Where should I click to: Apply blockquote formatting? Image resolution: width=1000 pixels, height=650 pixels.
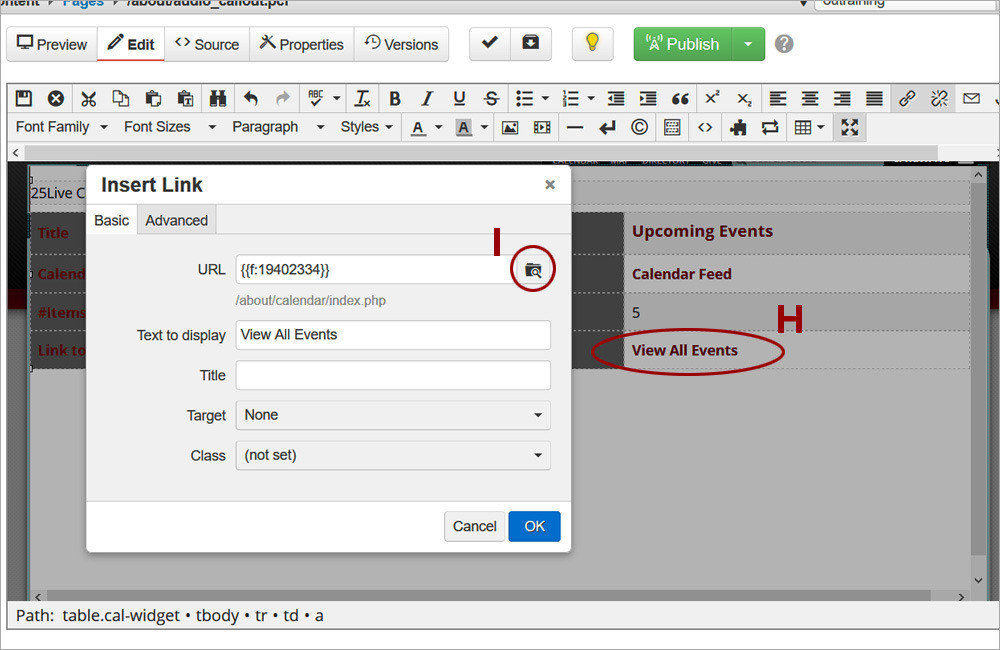tap(680, 98)
